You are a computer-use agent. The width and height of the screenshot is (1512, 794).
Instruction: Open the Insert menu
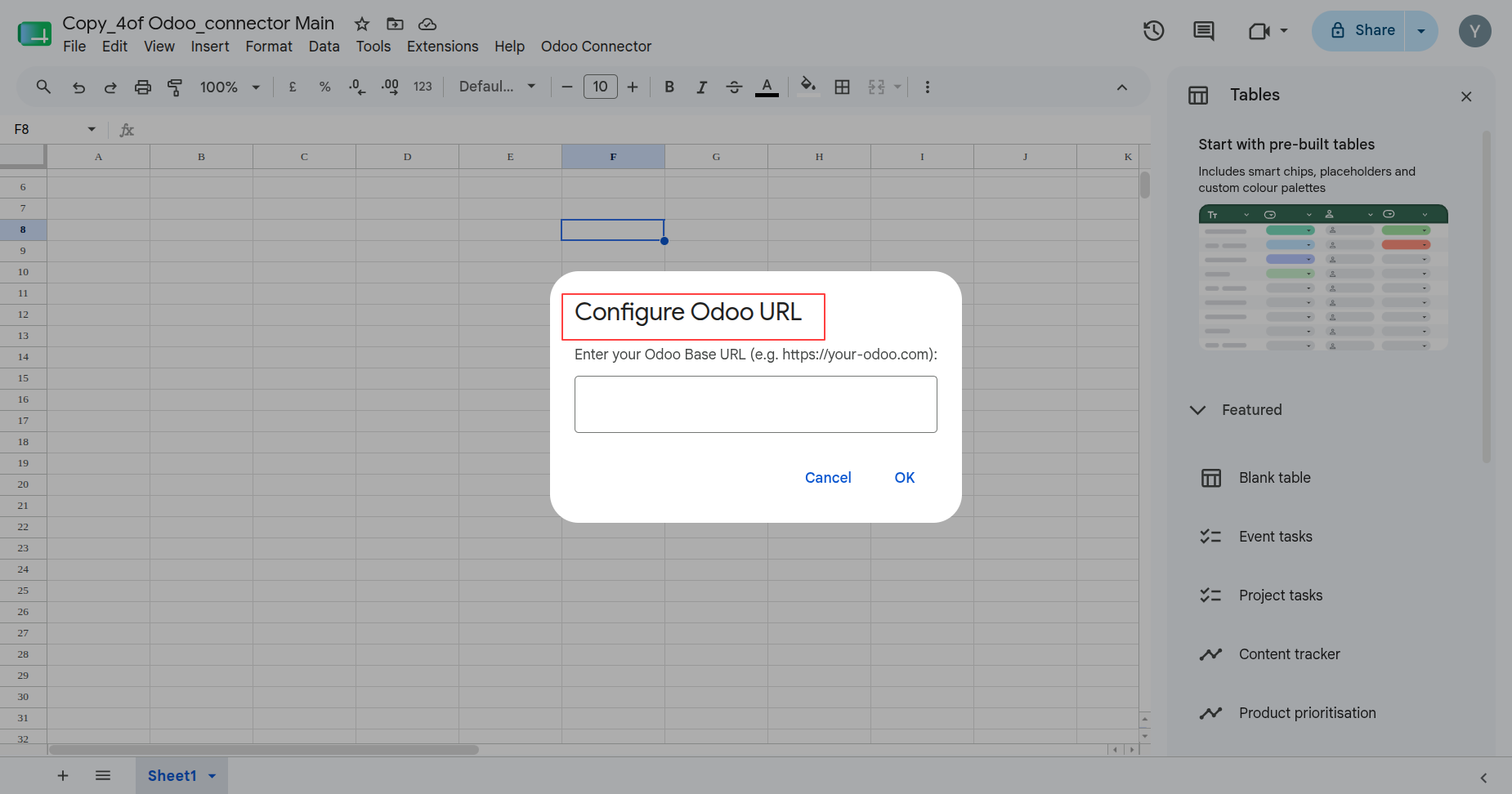[210, 47]
